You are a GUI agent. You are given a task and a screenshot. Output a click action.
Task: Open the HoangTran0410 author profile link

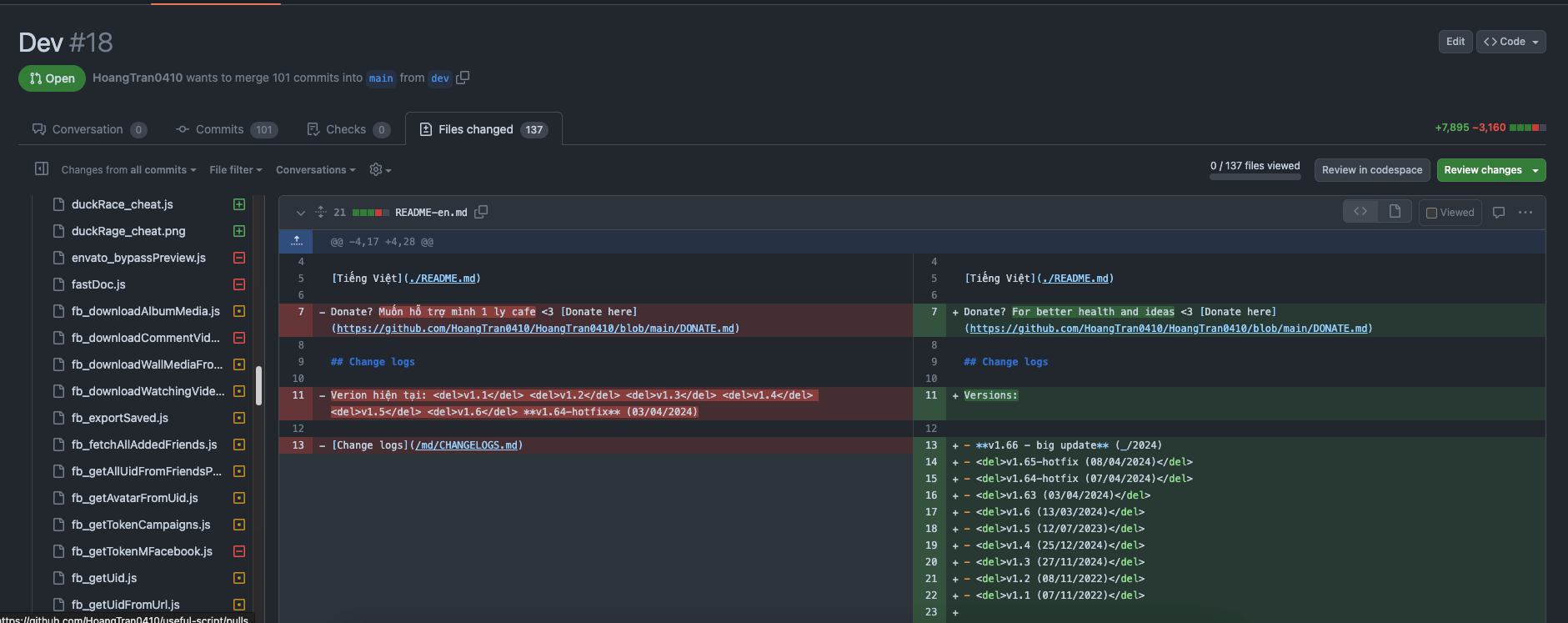coord(138,78)
